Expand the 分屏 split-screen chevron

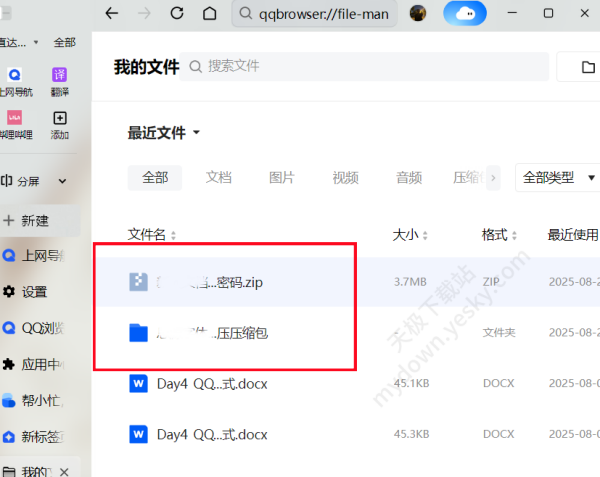[62, 181]
